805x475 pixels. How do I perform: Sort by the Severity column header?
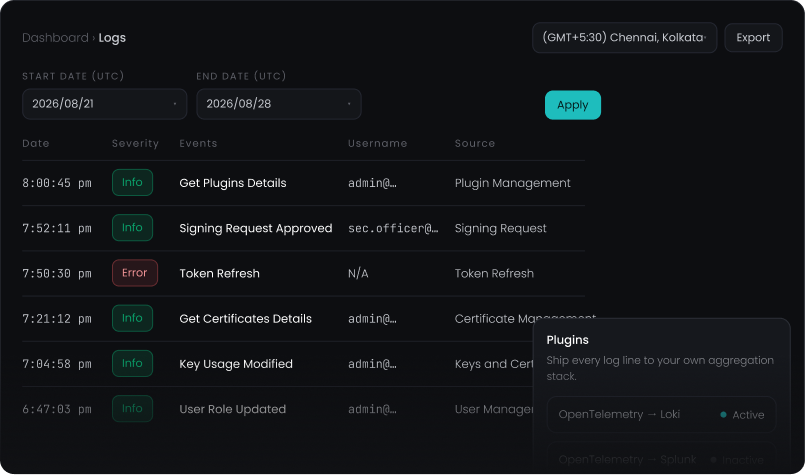[x=136, y=143]
